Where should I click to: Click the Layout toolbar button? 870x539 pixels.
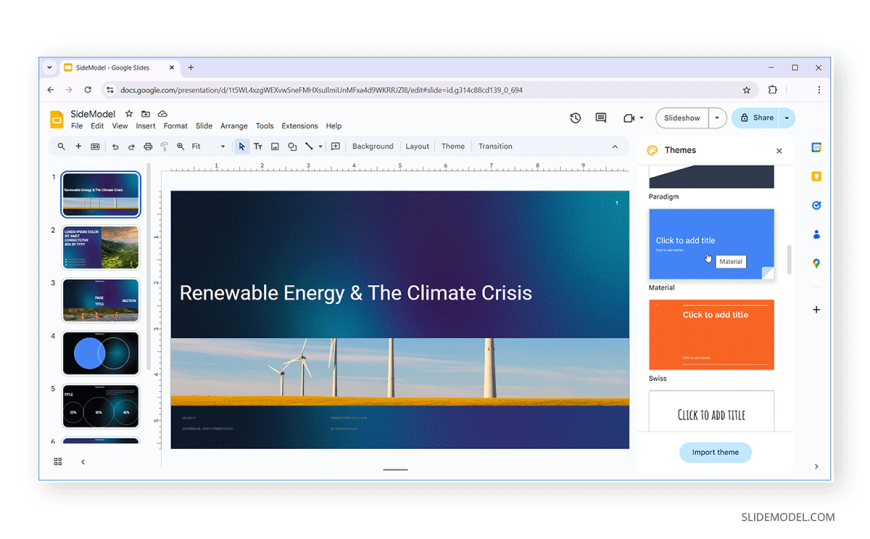[x=417, y=147]
